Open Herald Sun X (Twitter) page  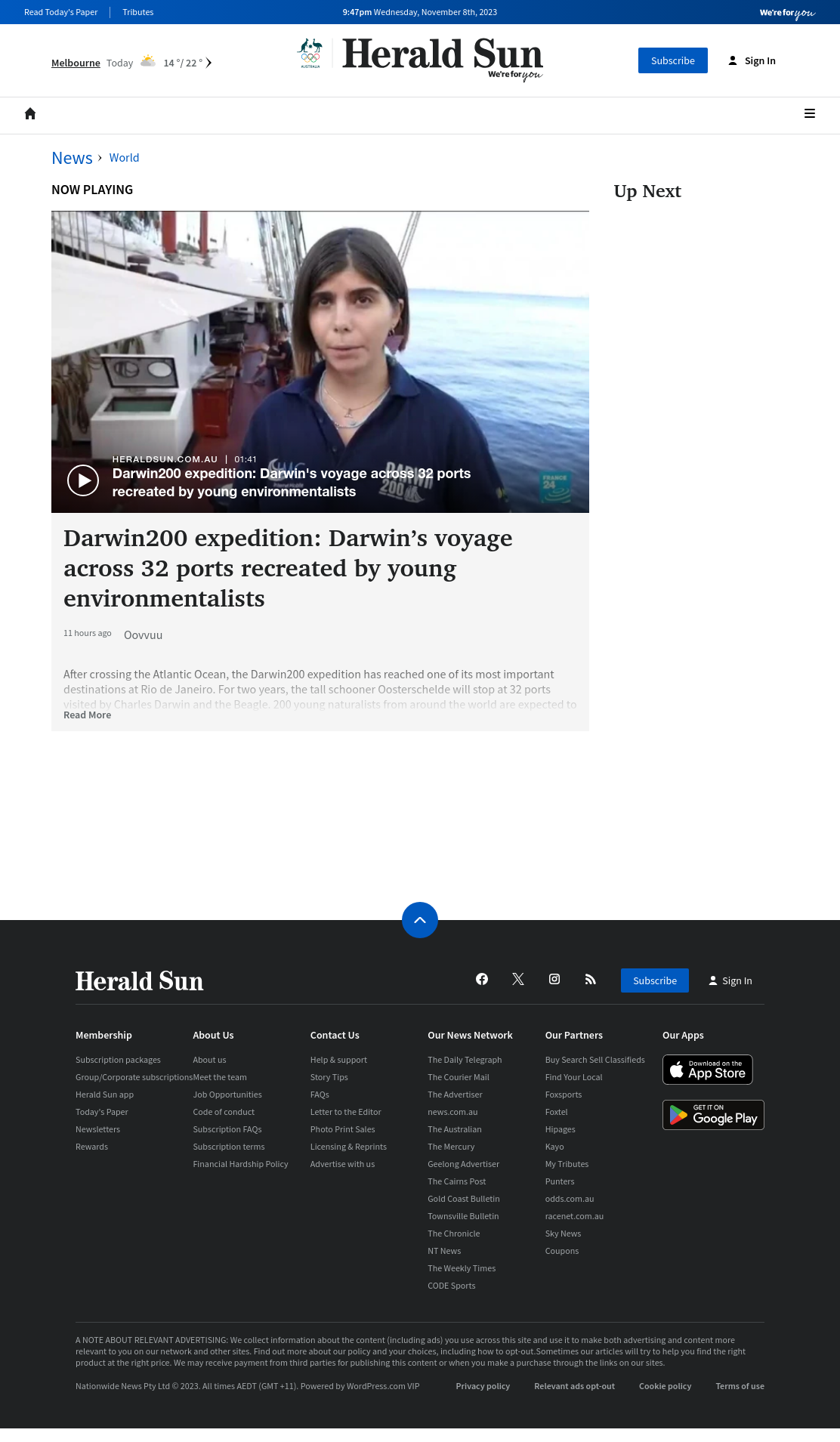(x=518, y=979)
